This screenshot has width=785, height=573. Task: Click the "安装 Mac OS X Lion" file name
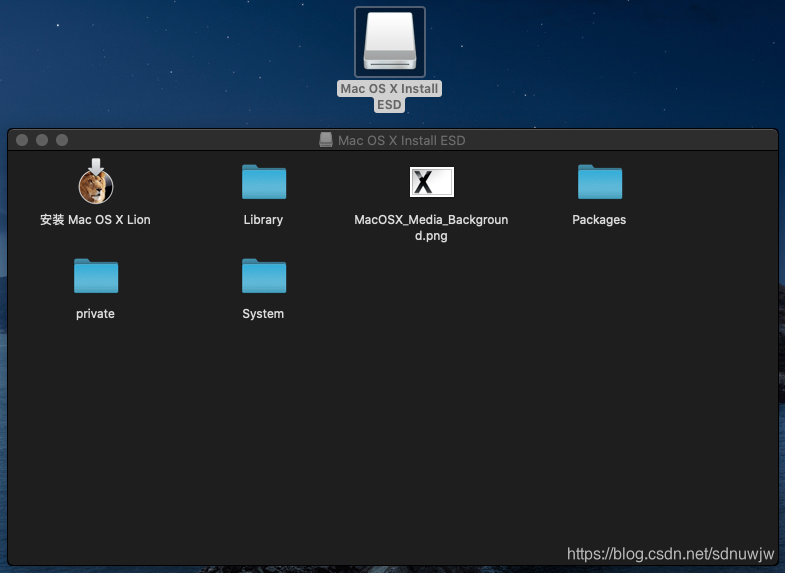[x=95, y=220]
